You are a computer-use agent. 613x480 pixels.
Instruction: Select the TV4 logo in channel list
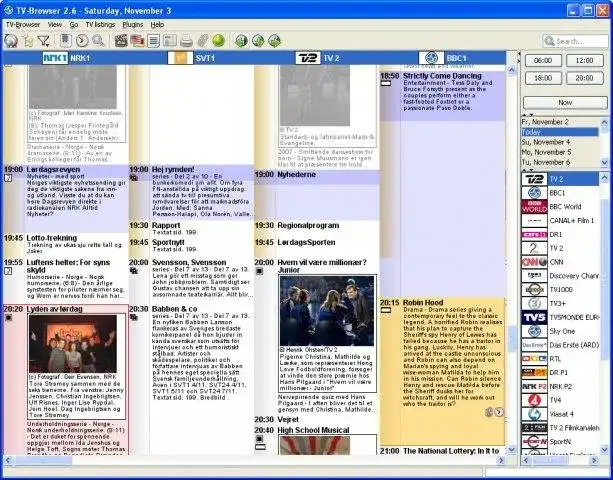click(534, 400)
